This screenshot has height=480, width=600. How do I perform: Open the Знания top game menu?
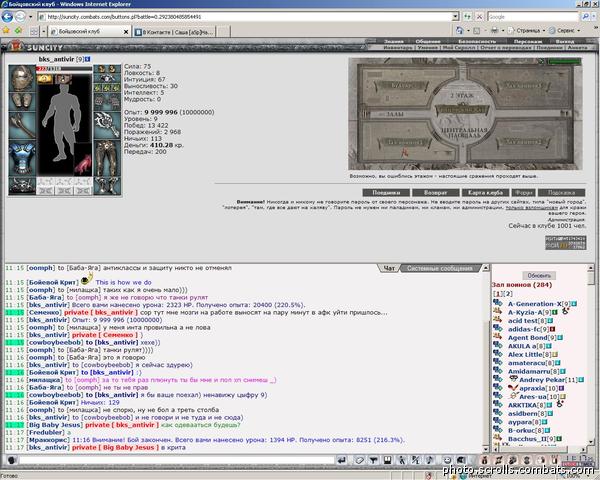394,41
